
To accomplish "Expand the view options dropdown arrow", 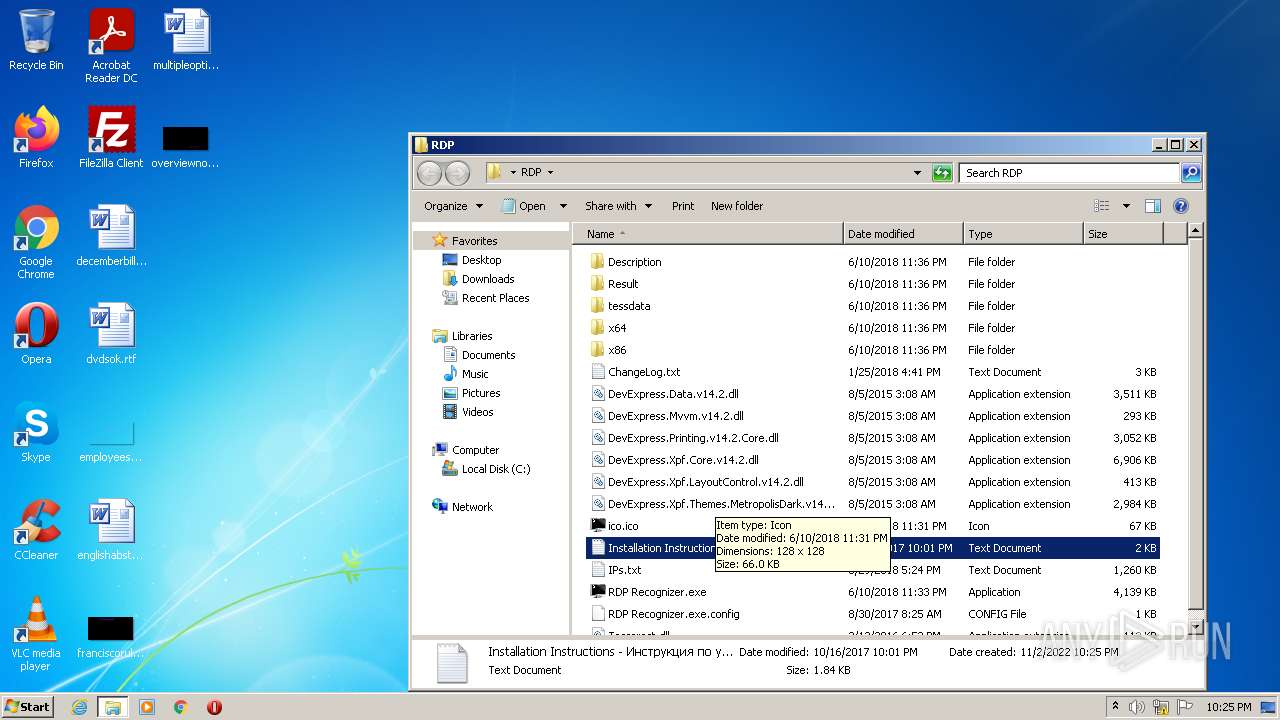I will coord(1126,206).
